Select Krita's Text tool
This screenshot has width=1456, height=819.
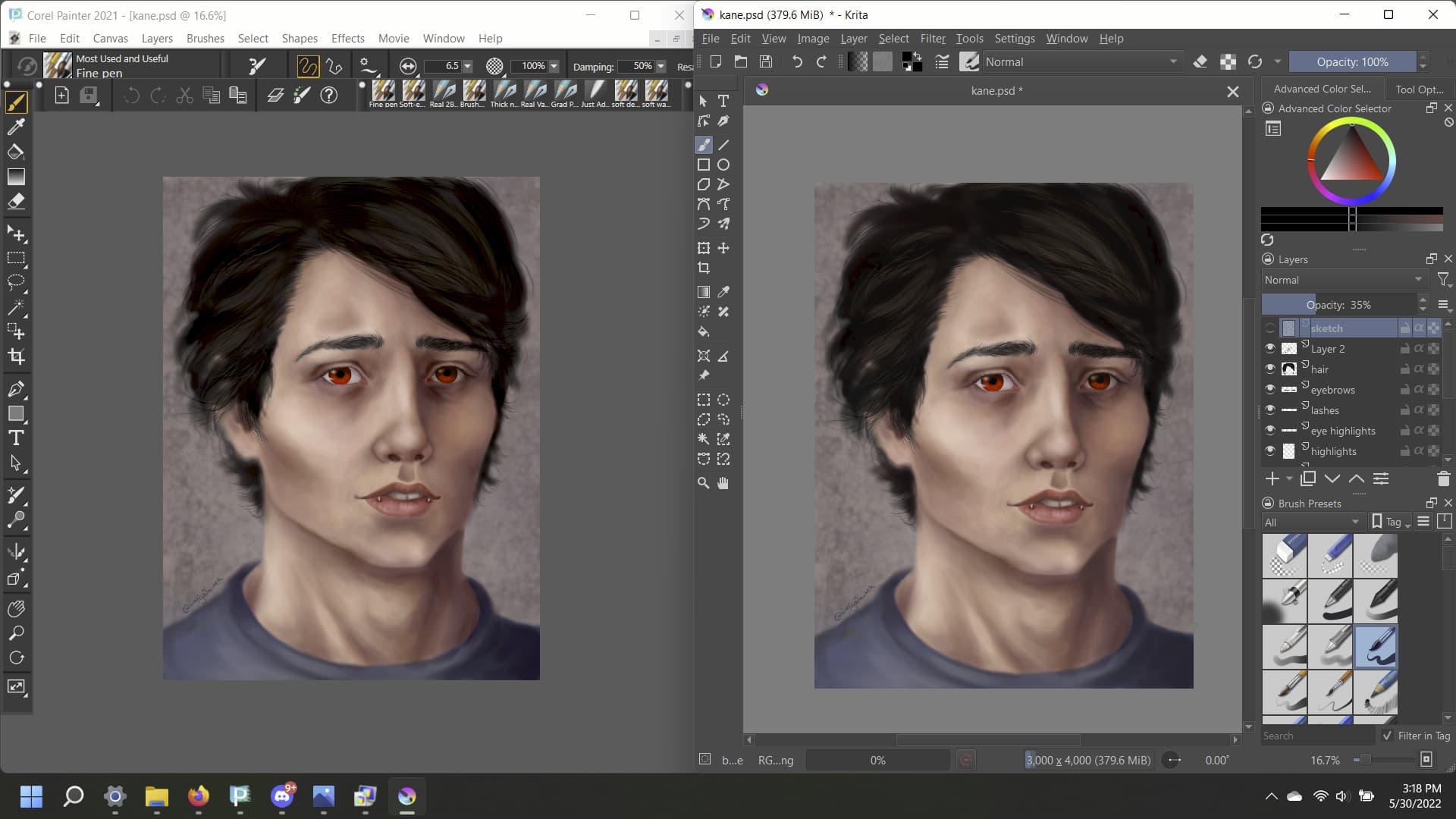723,101
